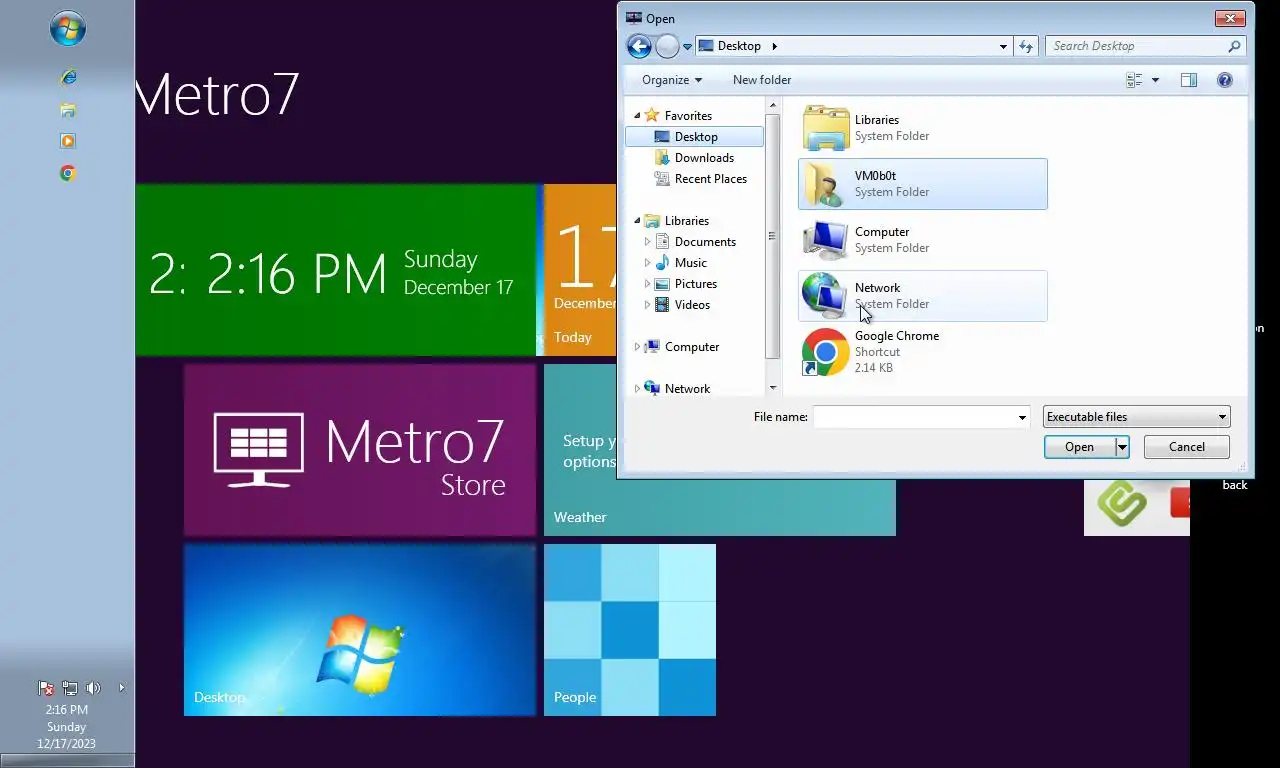Viewport: 1280px width, 768px height.
Task: Open Windows Media Player sidebar icon
Action: (x=68, y=141)
